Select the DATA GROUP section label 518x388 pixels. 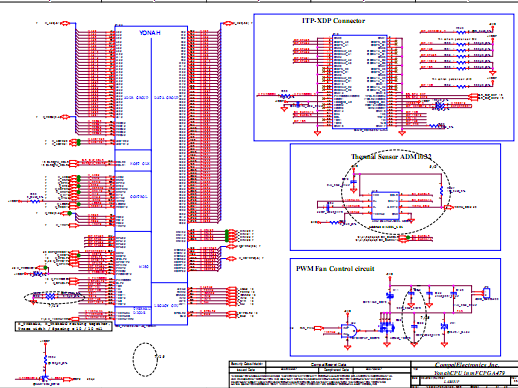click(x=166, y=98)
